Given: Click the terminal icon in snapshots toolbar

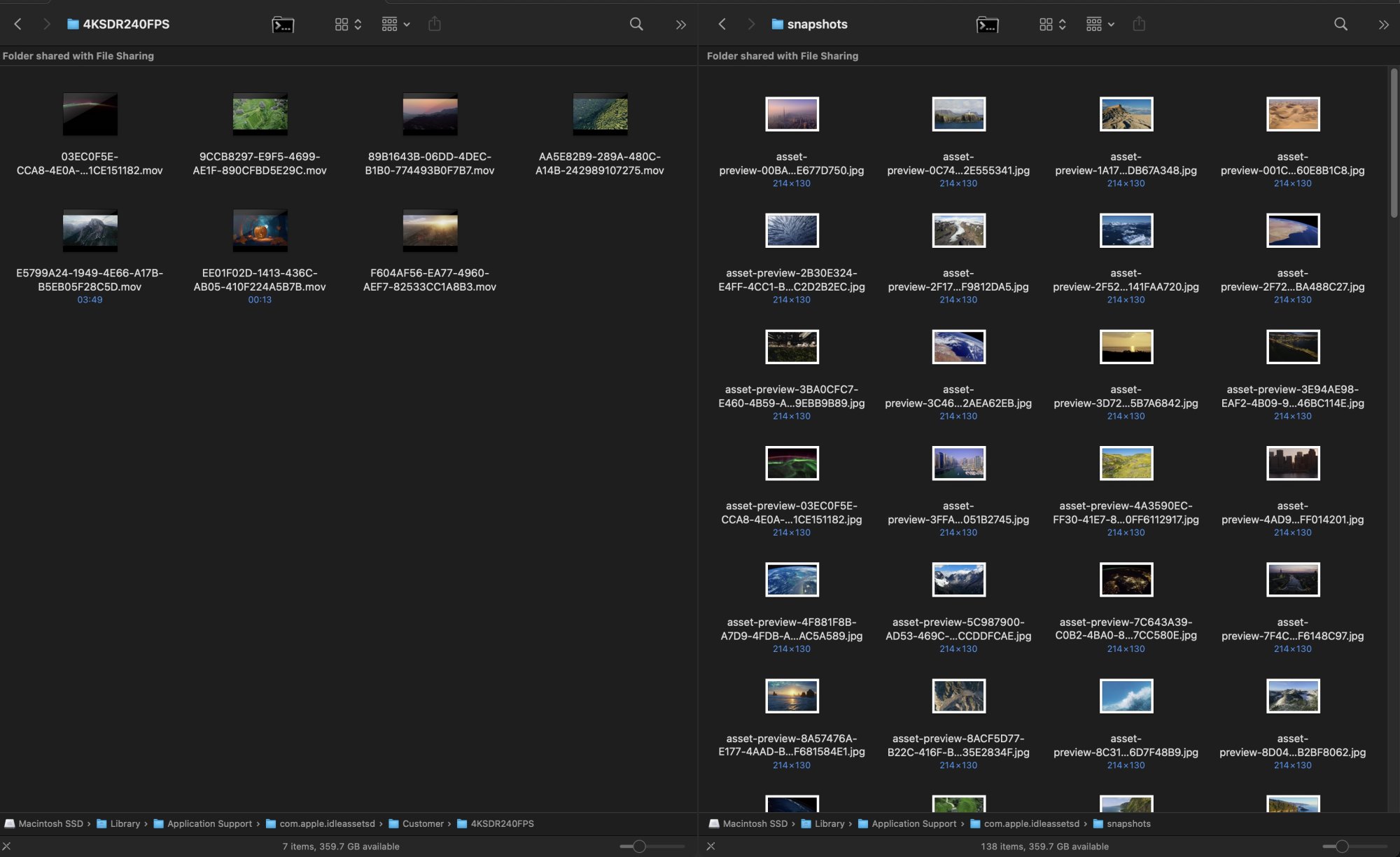Looking at the screenshot, I should pyautogui.click(x=987, y=25).
